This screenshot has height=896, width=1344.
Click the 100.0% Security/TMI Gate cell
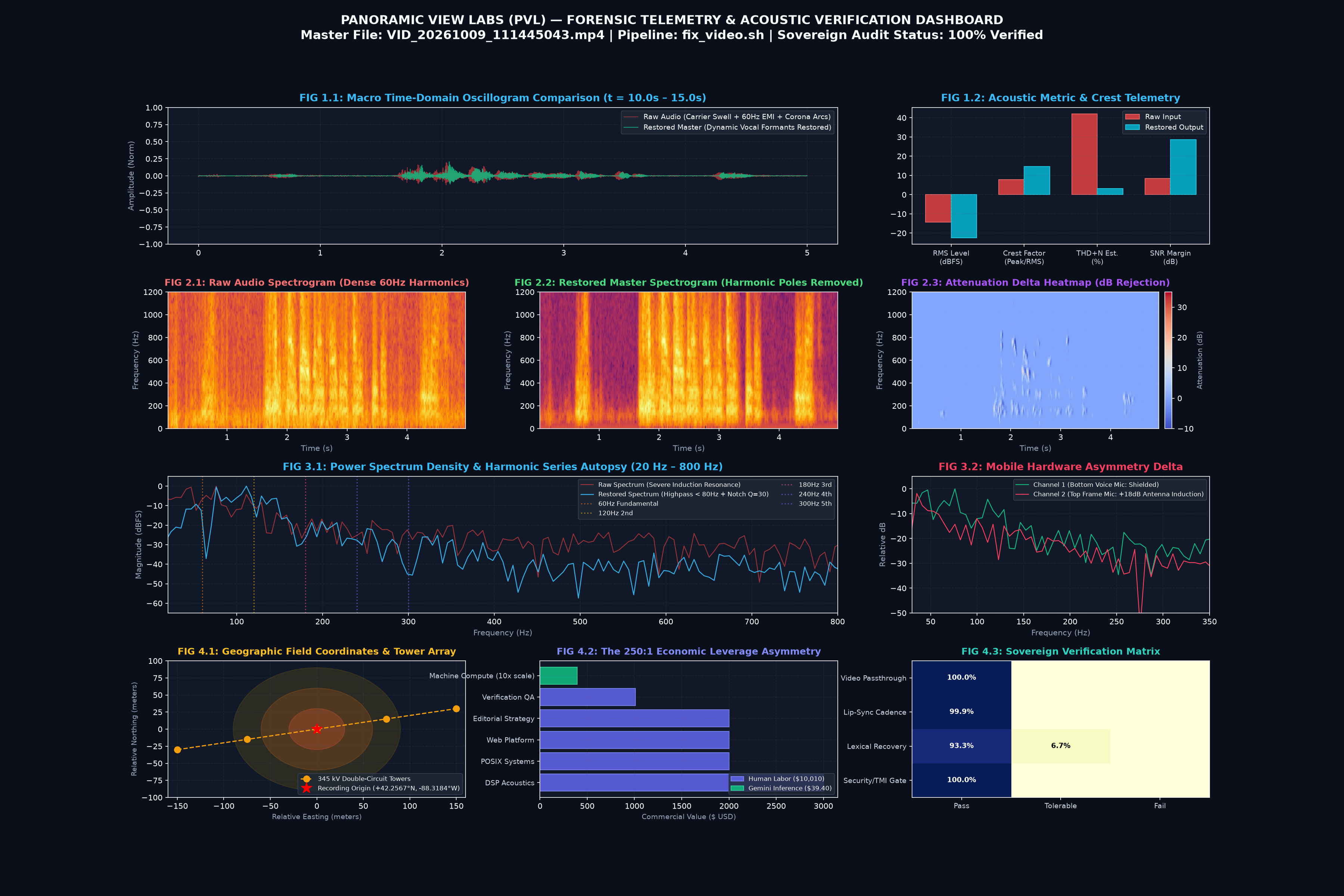point(962,780)
